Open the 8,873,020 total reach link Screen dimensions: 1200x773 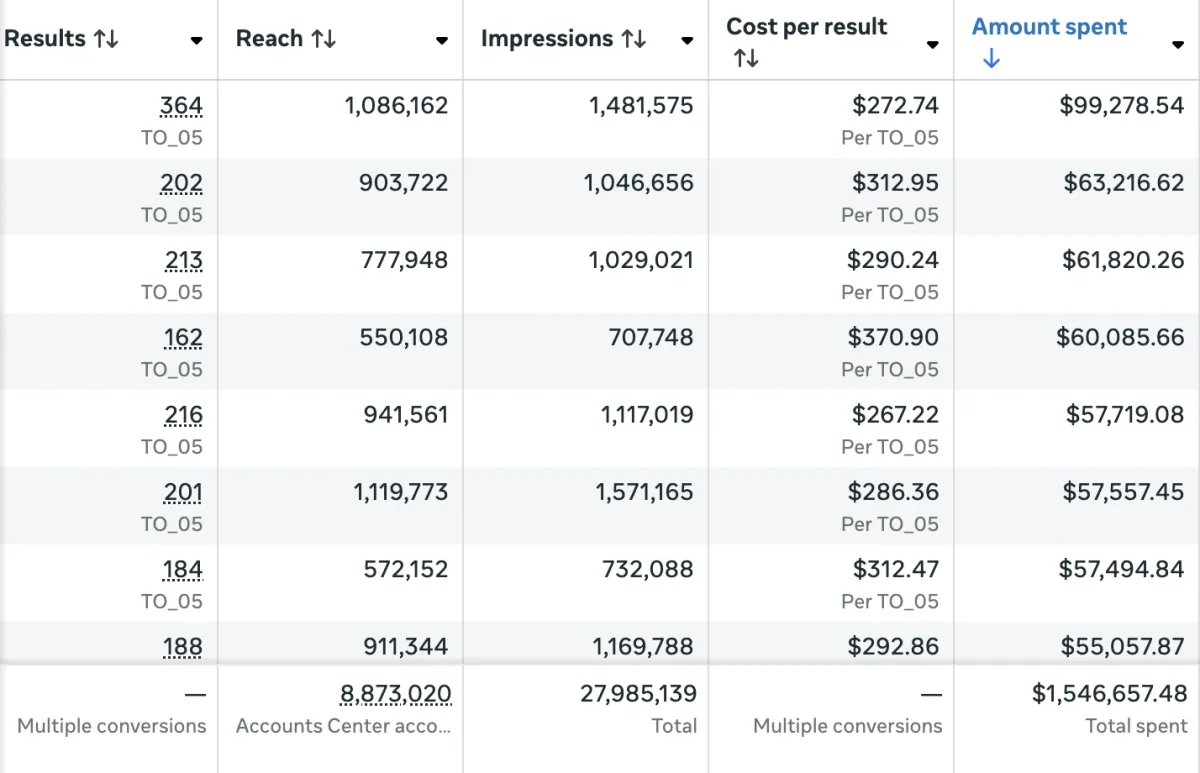(395, 694)
